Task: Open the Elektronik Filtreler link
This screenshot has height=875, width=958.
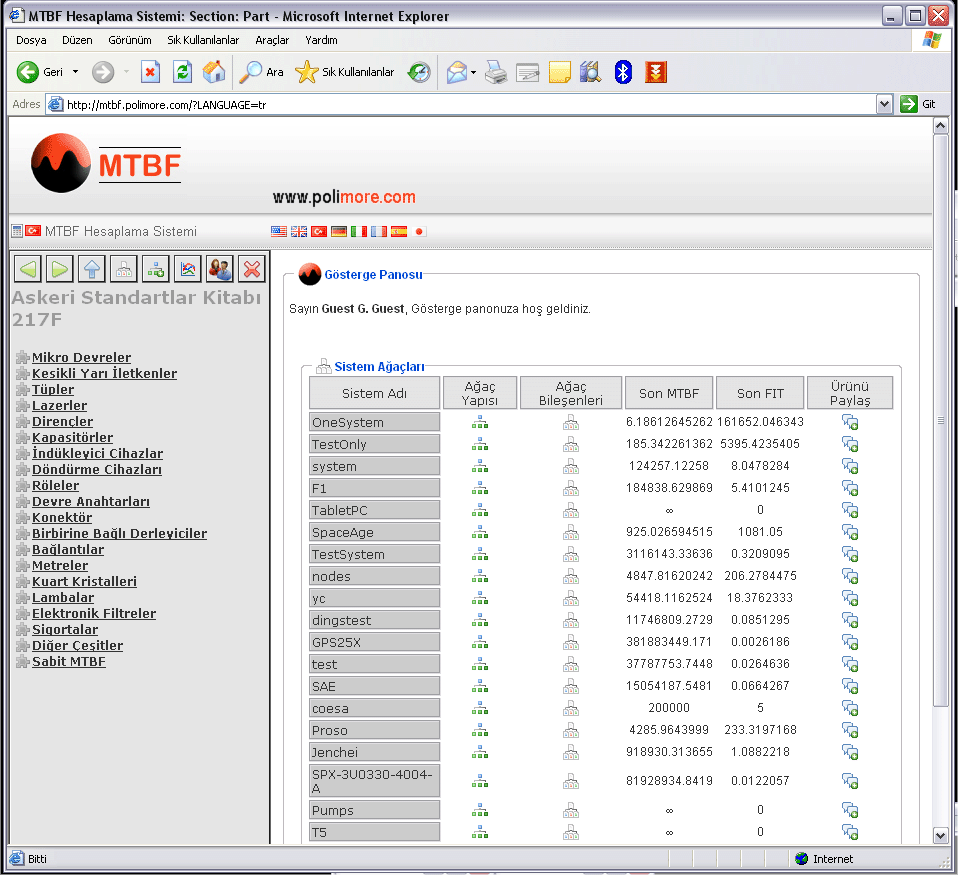Action: coord(94,613)
